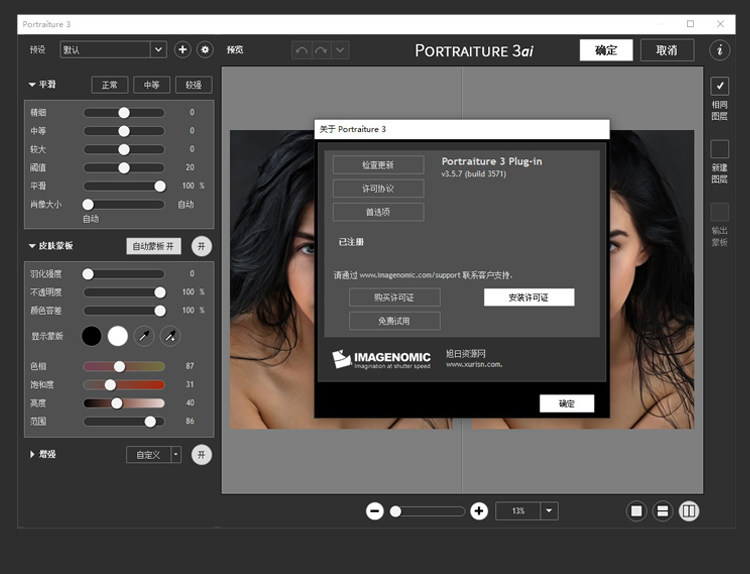The image size is (750, 574).
Task: Switch to horizontal split preview
Action: [x=662, y=511]
